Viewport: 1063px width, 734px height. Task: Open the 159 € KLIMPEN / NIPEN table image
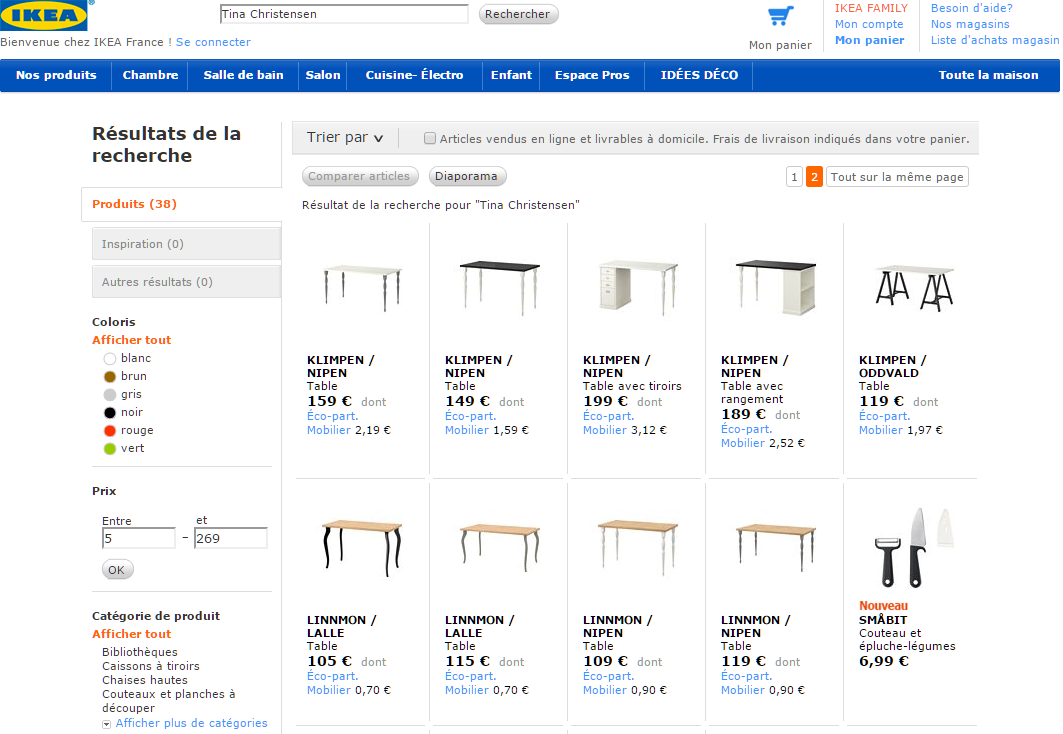pos(362,288)
